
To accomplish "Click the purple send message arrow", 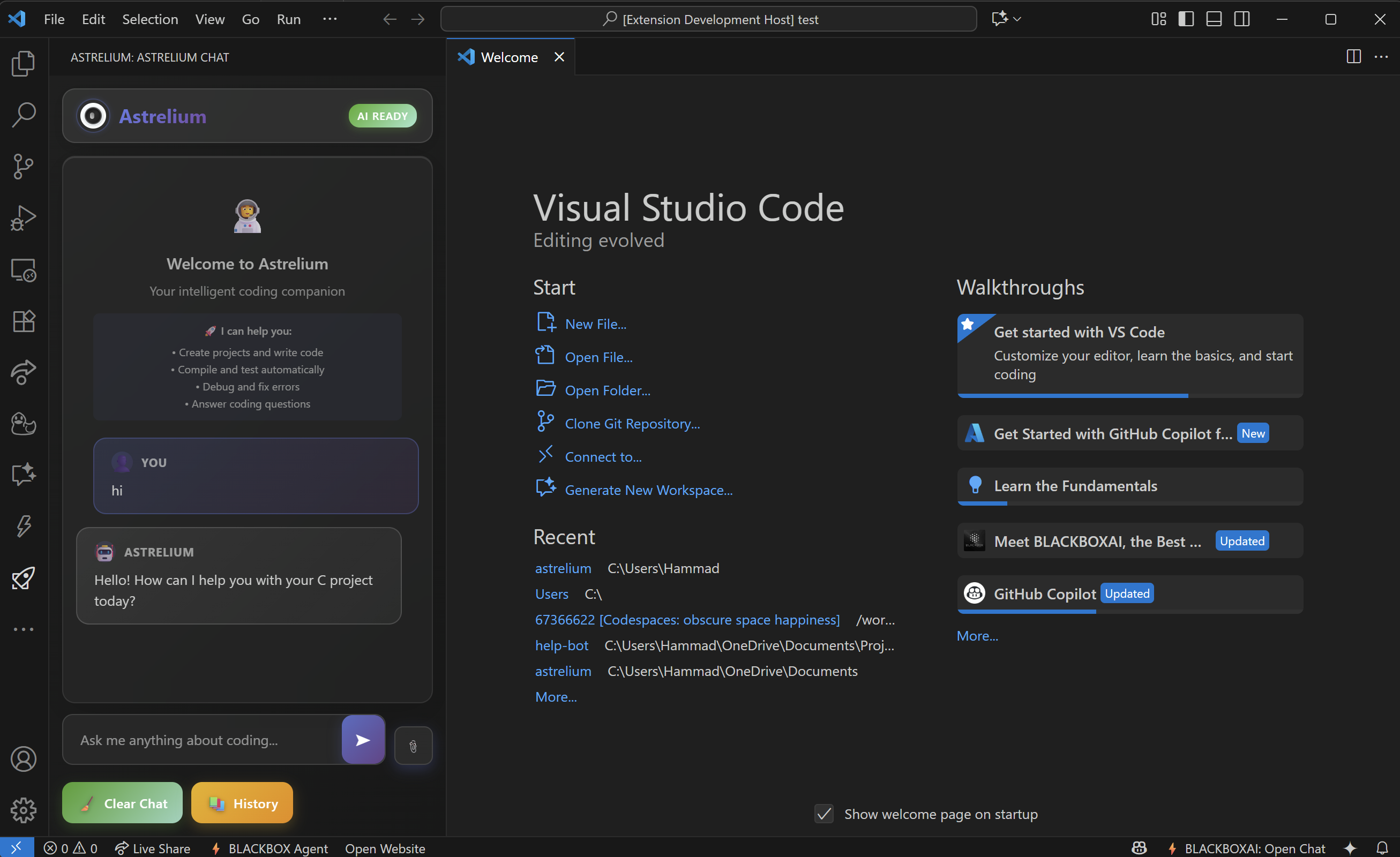I will [363, 740].
